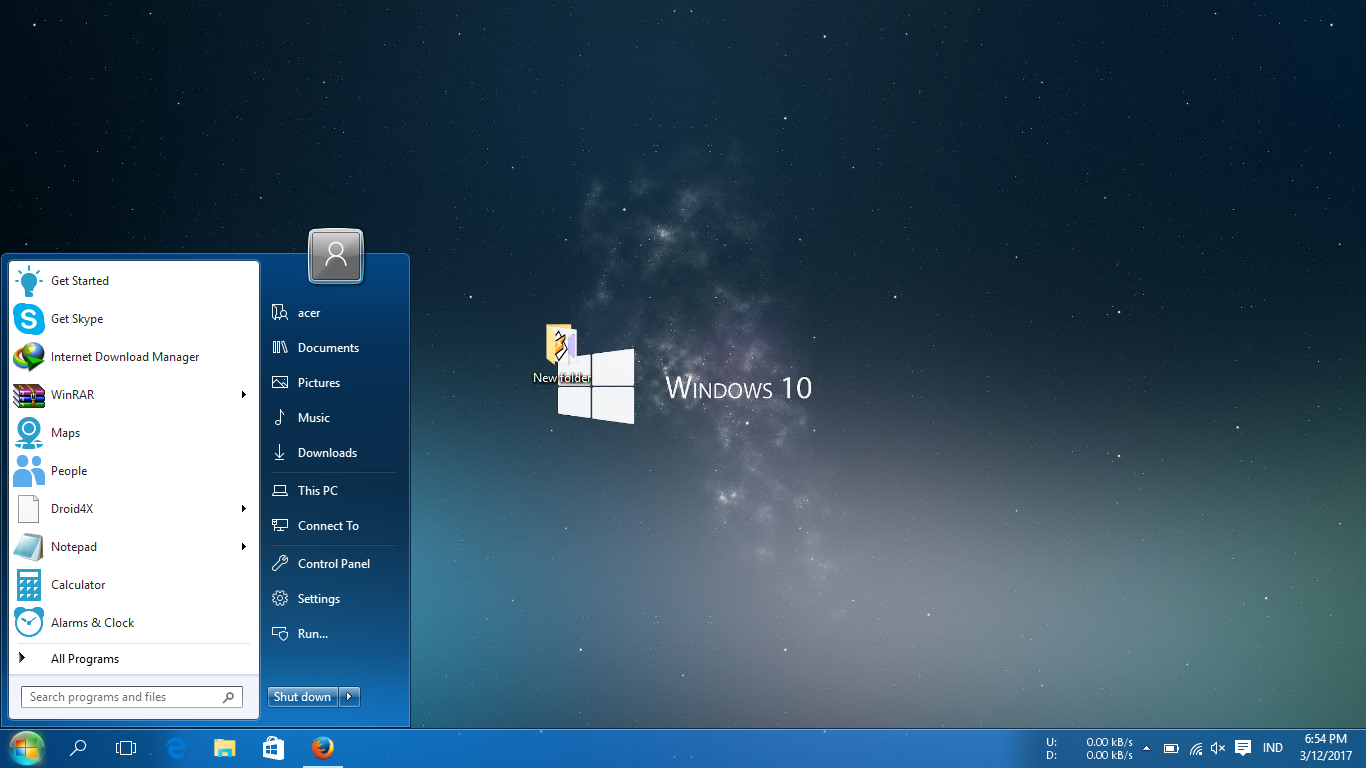This screenshot has width=1366, height=768.
Task: Open Notepad from the Start menu
Action: click(134, 547)
